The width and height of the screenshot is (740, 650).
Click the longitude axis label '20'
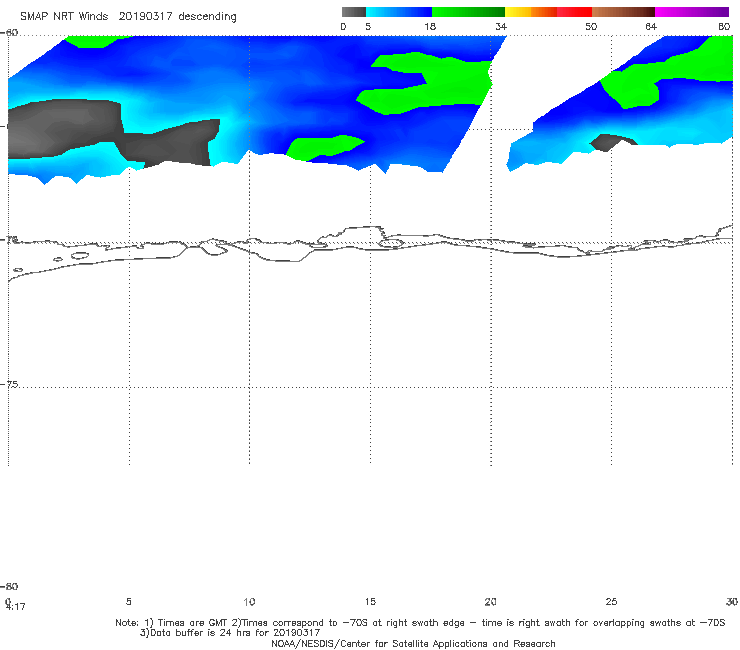tap(490, 601)
